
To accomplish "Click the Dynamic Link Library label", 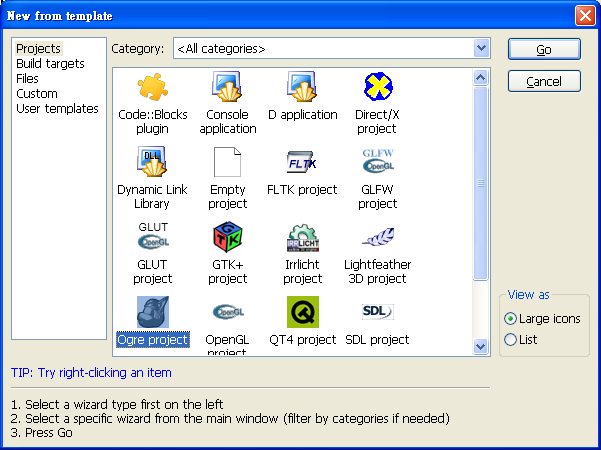I will [152, 197].
